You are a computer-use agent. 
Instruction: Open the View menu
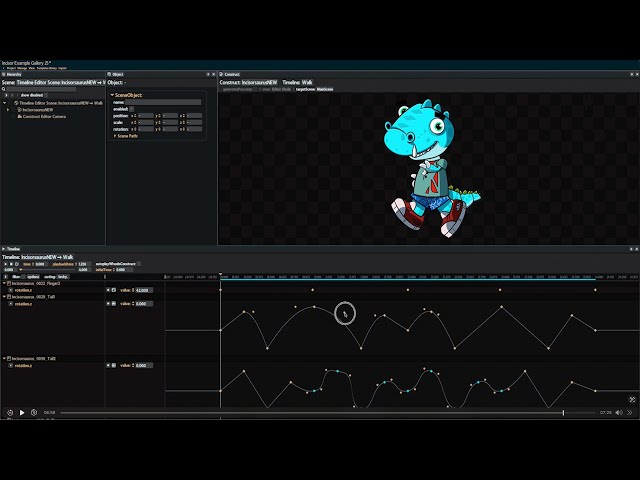(31, 68)
